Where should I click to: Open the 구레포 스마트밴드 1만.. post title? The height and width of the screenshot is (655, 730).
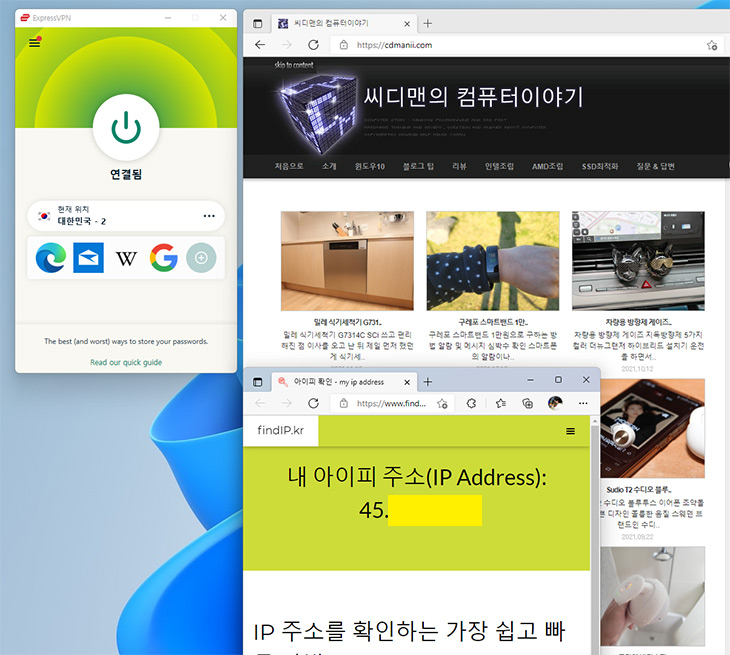click(x=493, y=322)
